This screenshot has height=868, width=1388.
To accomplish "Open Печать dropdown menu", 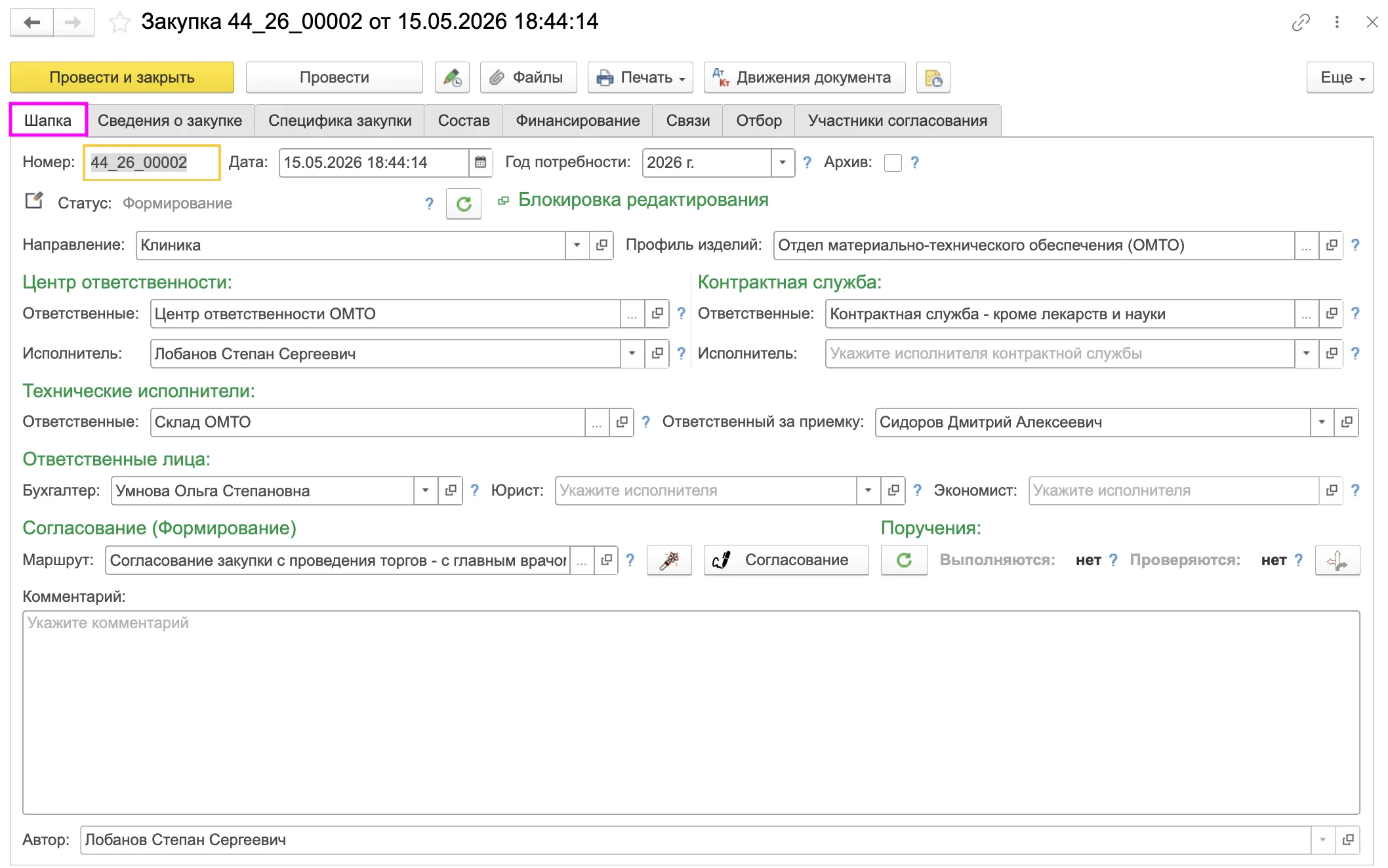I will [640, 77].
